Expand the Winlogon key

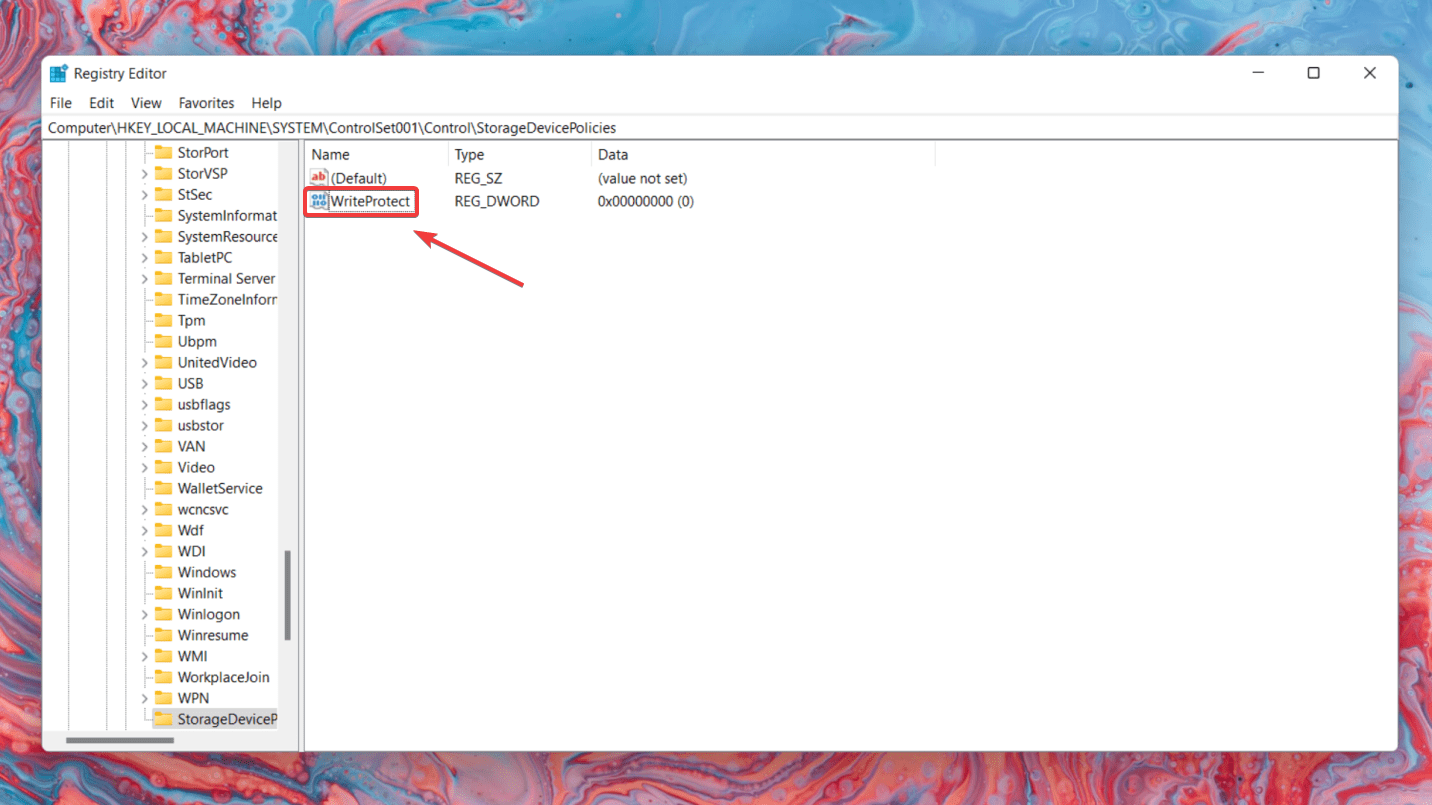pyautogui.click(x=144, y=614)
